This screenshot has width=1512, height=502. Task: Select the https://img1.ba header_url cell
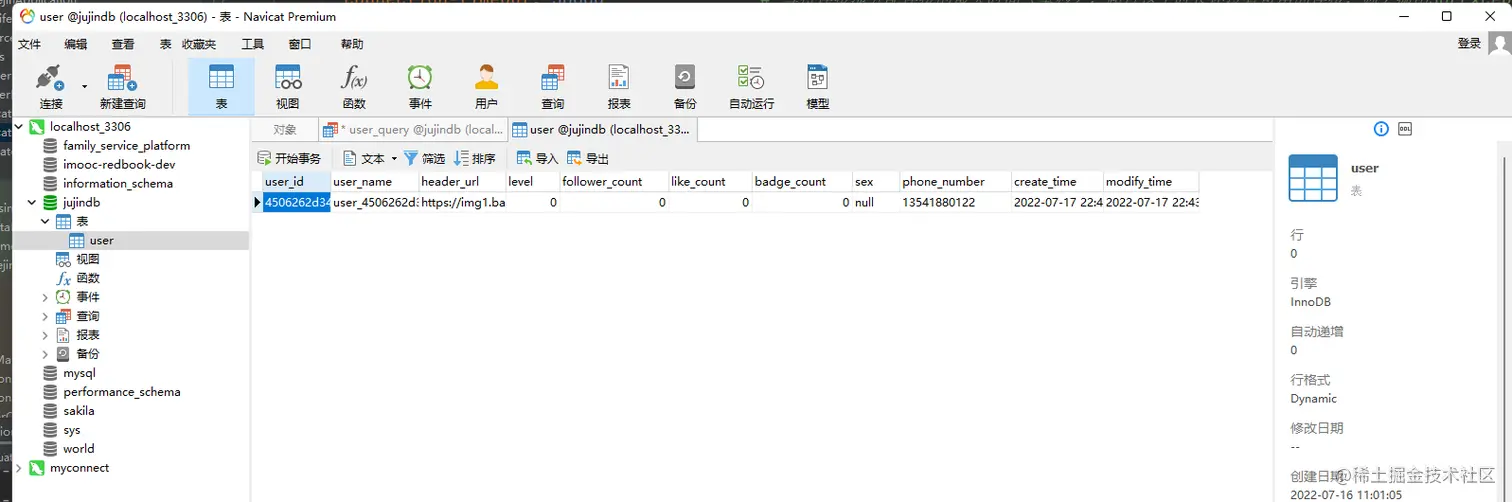pos(462,203)
